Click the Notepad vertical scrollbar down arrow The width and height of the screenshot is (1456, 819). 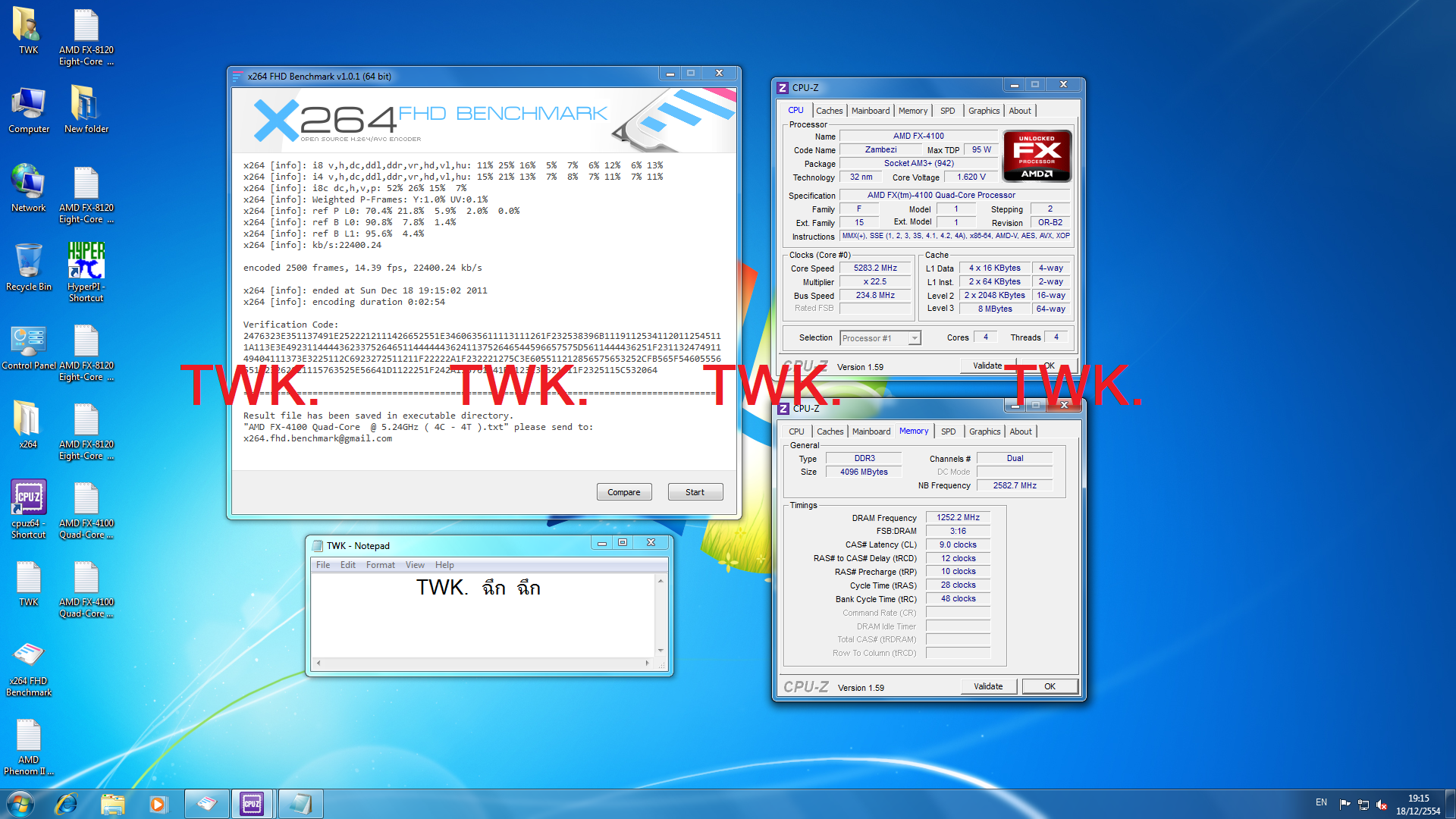coord(661,650)
